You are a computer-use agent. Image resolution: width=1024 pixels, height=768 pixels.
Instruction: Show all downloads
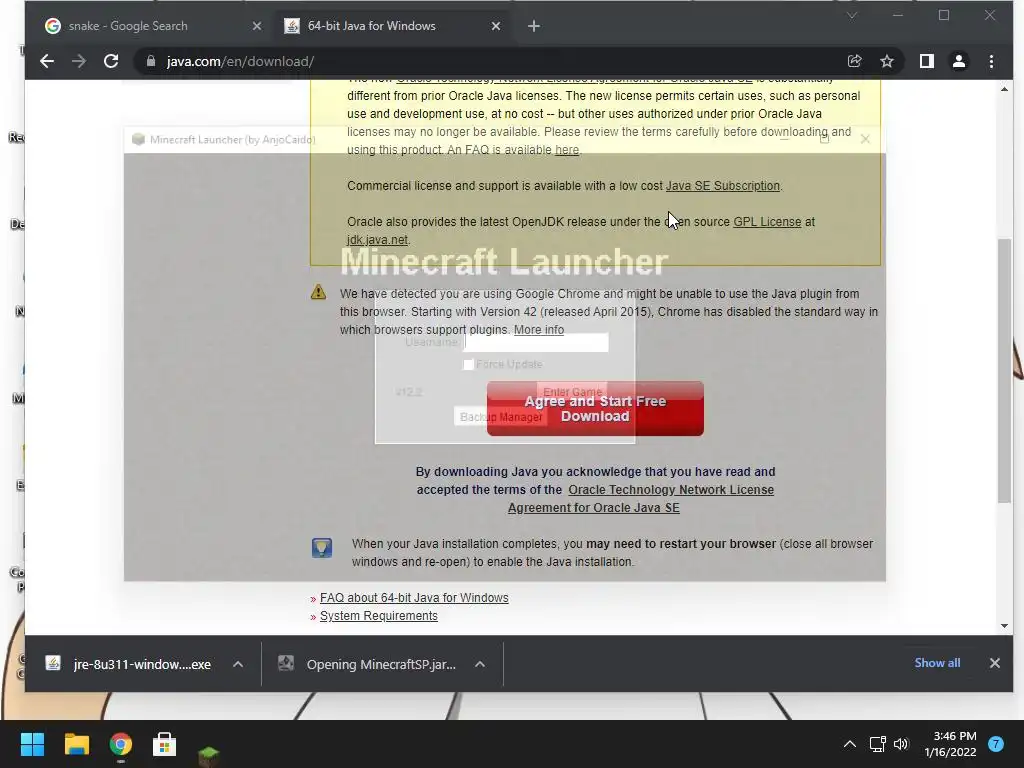click(x=937, y=663)
